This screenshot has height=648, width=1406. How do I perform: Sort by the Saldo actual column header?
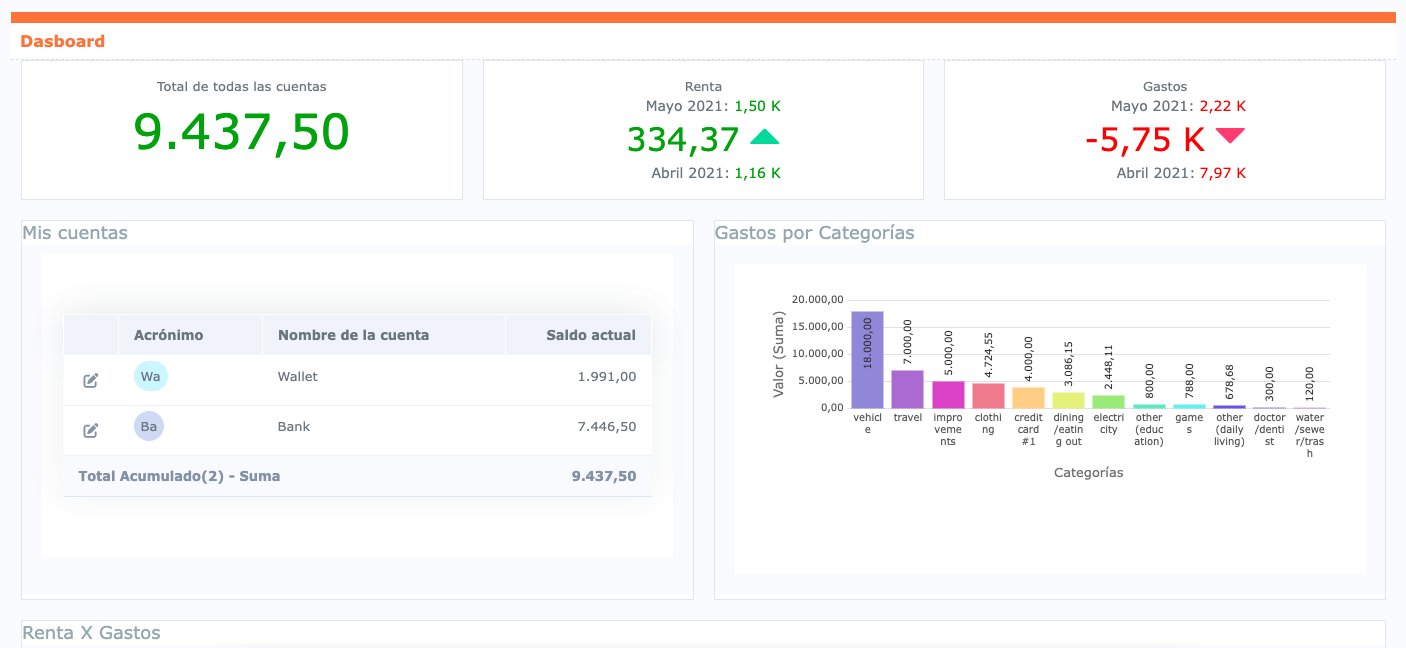(590, 335)
